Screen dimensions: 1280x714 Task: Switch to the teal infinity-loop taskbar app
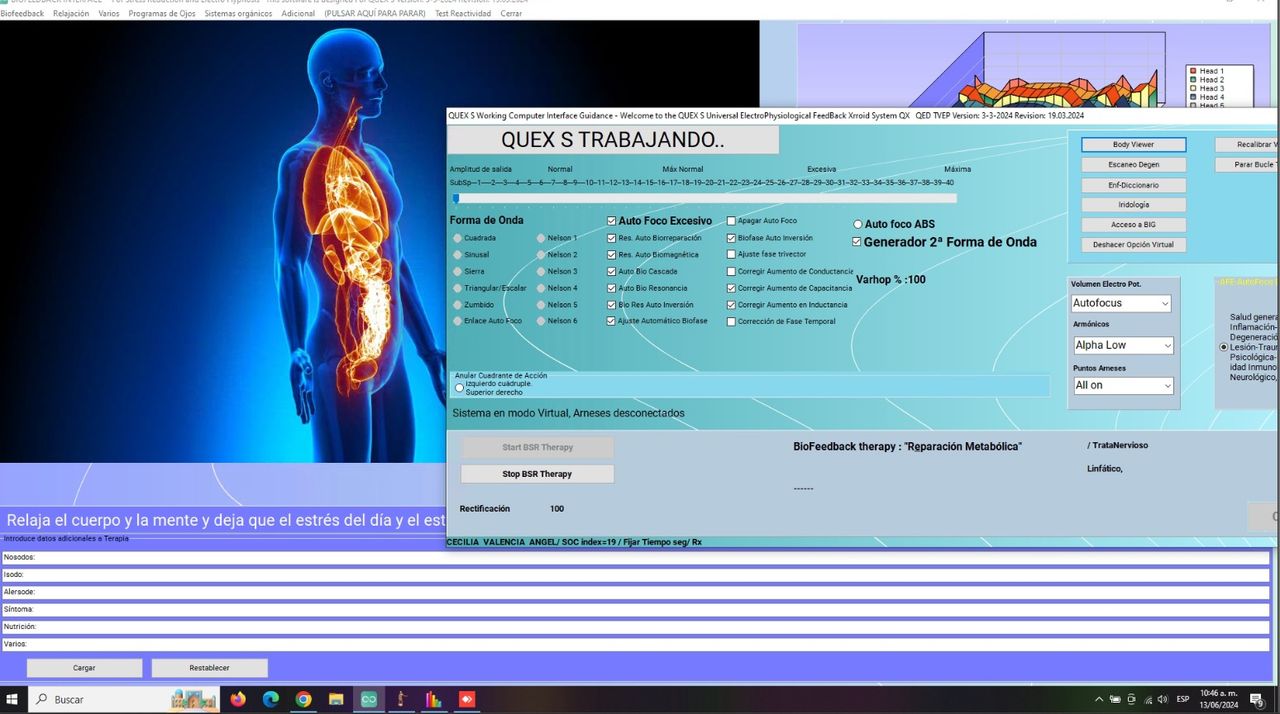(369, 699)
